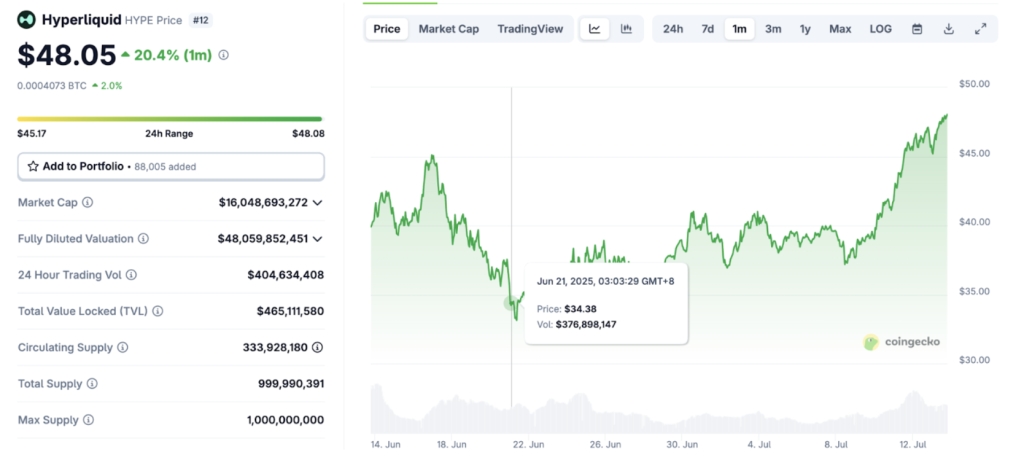This screenshot has width=1024, height=468.
Task: Toggle LOG scale on chart
Action: coord(880,29)
